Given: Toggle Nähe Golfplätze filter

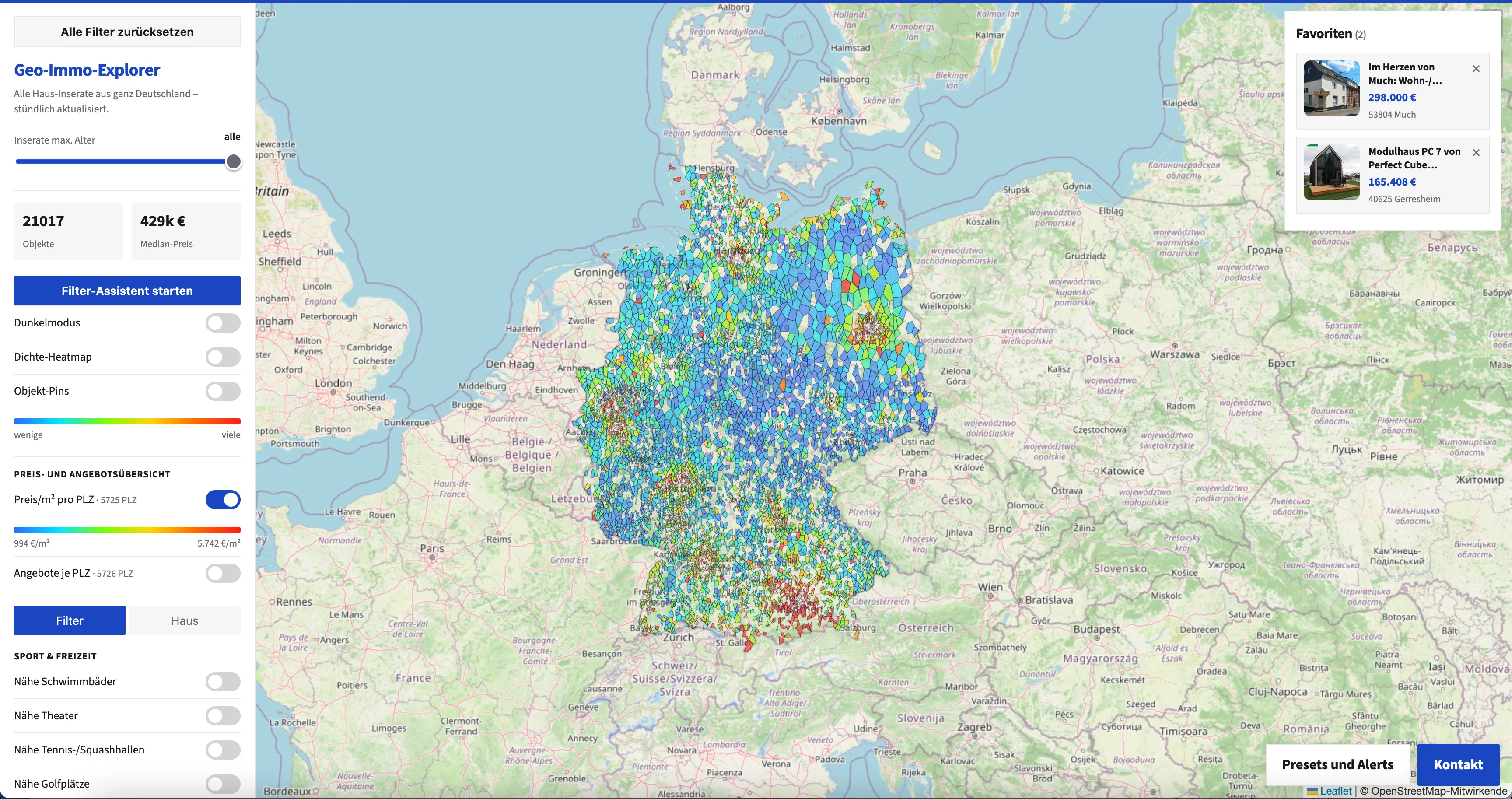Looking at the screenshot, I should [223, 784].
